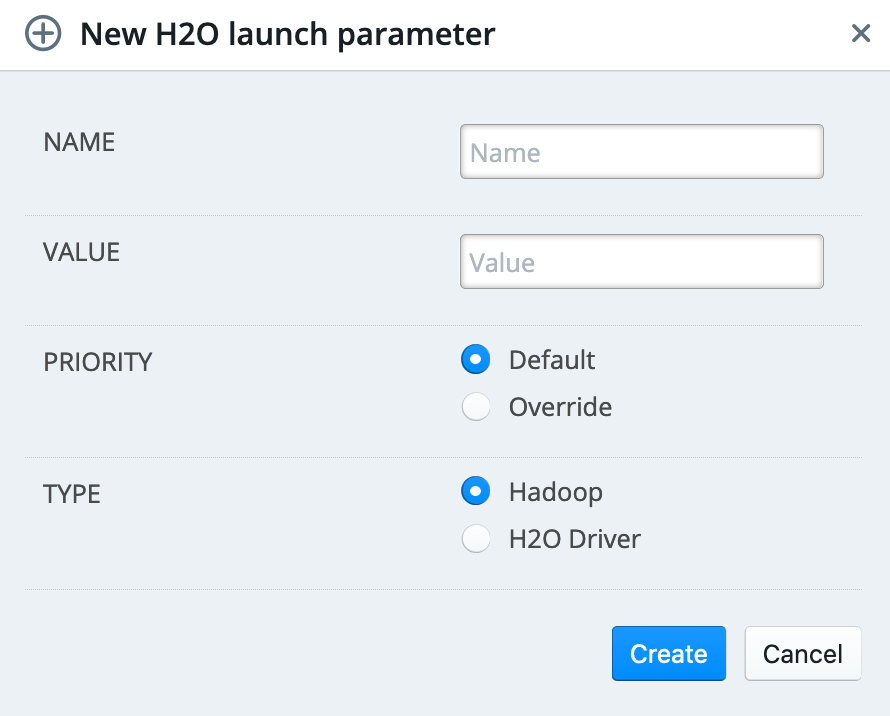Image resolution: width=890 pixels, height=716 pixels.
Task: Click the 'Default' option label text
Action: [552, 360]
